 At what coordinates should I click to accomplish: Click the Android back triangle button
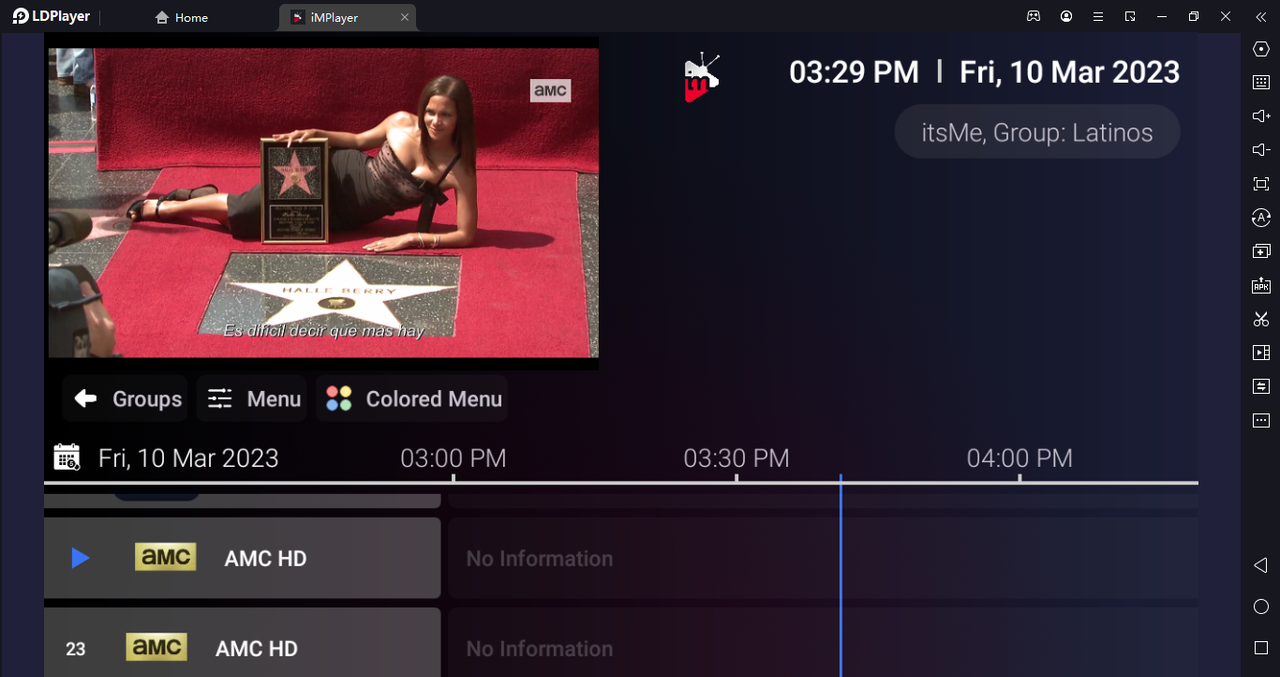click(1261, 565)
